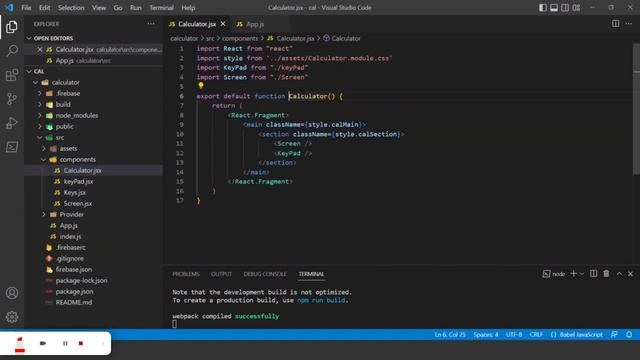Open the terminal icon in activity bar
The image size is (640, 360).
tap(12, 147)
